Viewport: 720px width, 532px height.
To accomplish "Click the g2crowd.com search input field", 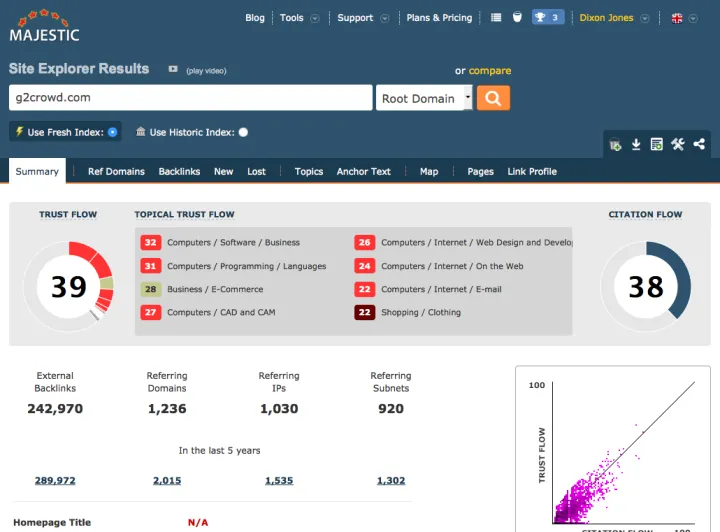I will click(190, 98).
